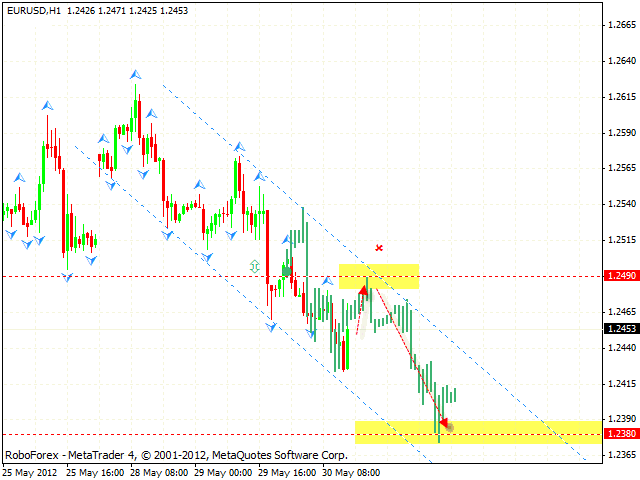Click the RoboForex MetaTrader 4 copyright text
Screen dimensions: 640x480
pos(176,455)
